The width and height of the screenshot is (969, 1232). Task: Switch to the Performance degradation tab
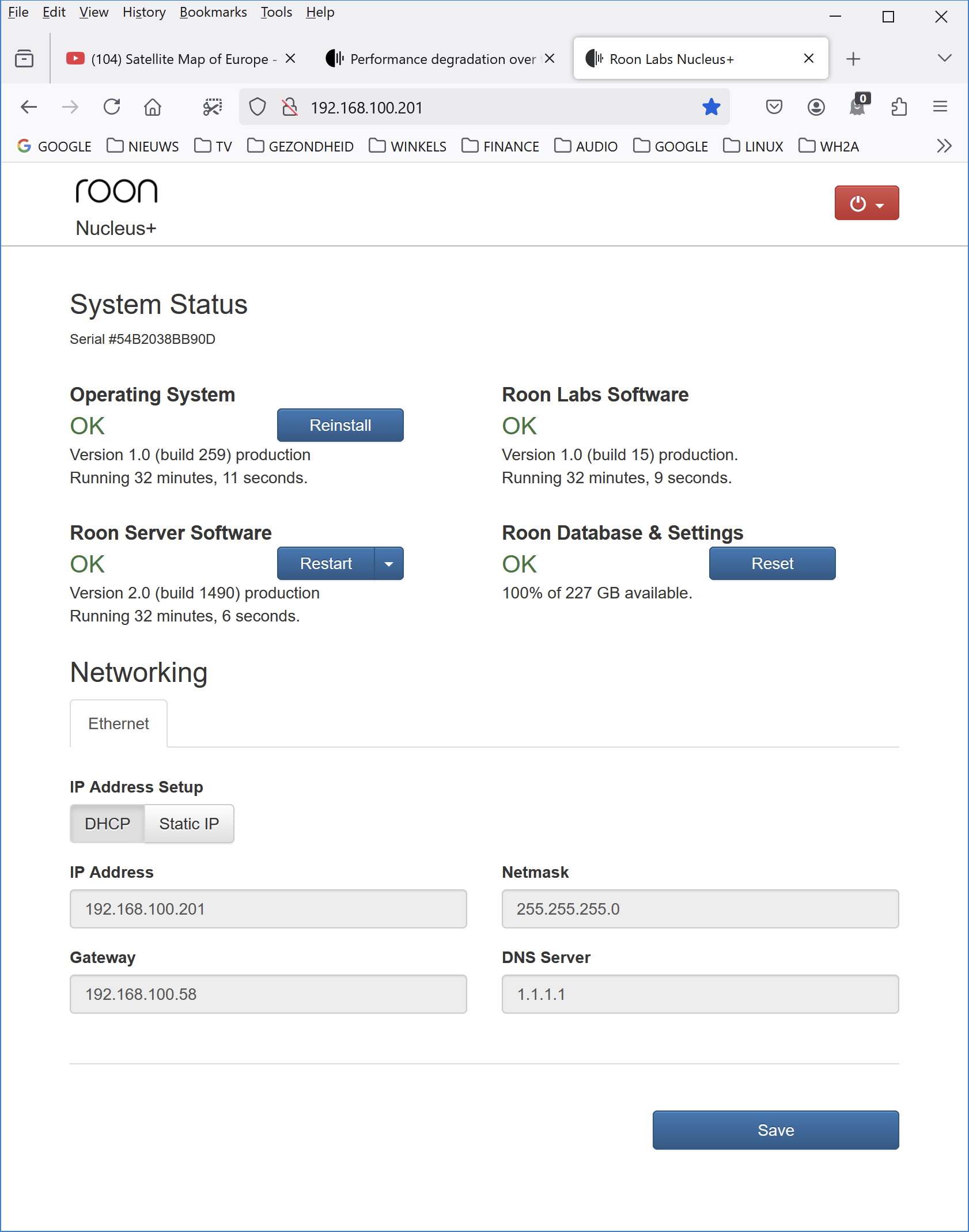tap(441, 59)
